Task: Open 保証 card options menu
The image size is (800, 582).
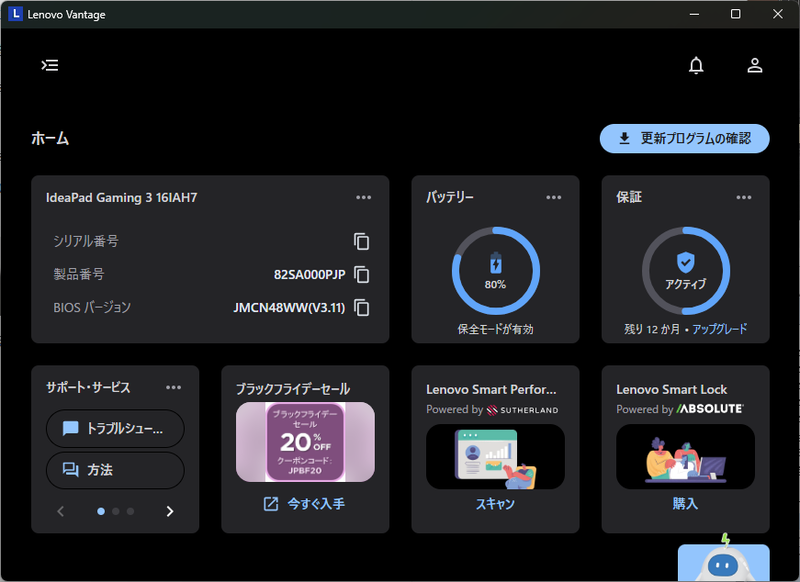Action: (743, 197)
